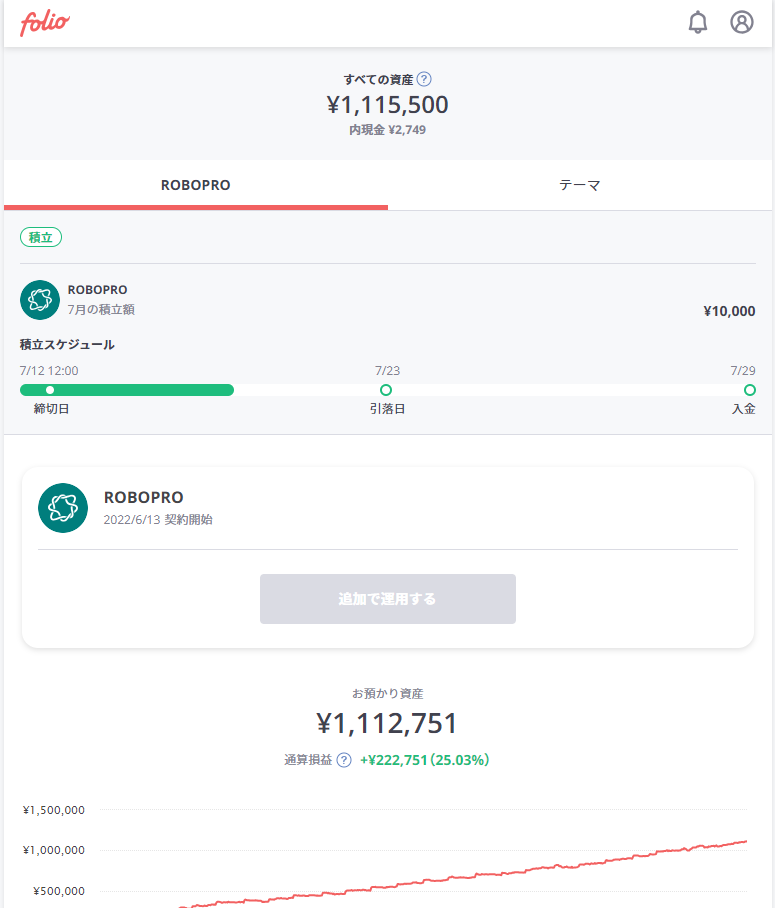This screenshot has width=775, height=908.
Task: Click ROBOPRO name in 積立 row
Action: pyautogui.click(x=97, y=290)
